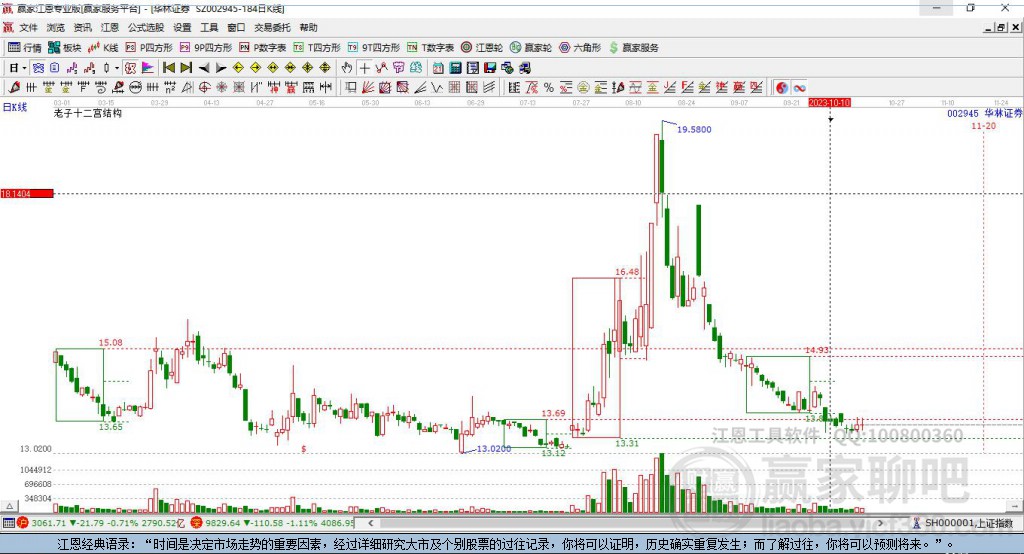Restore the inner chart window
The width and height of the screenshot is (1024, 554).
tap(1001, 27)
